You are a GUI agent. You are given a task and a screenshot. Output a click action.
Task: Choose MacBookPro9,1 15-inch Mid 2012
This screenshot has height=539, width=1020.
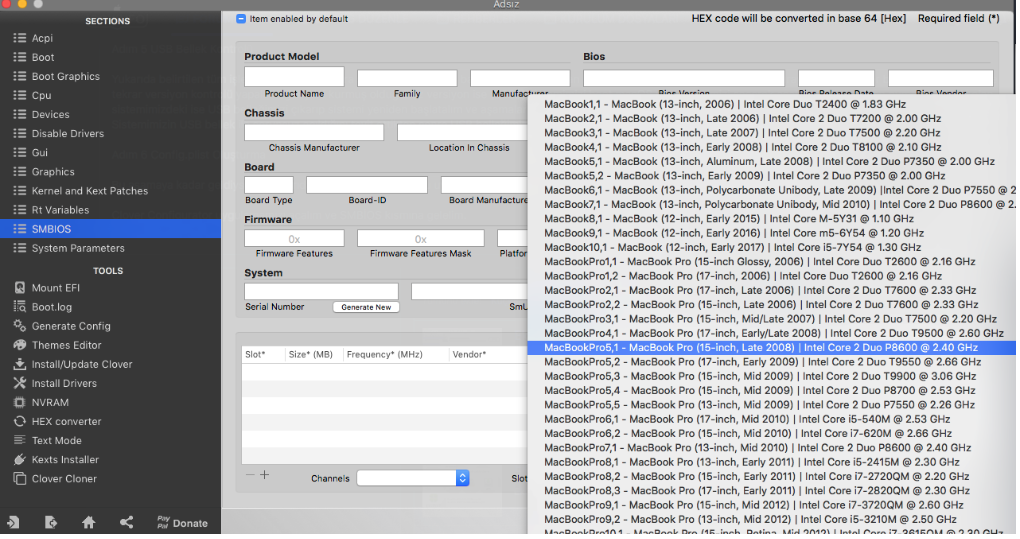click(772, 505)
